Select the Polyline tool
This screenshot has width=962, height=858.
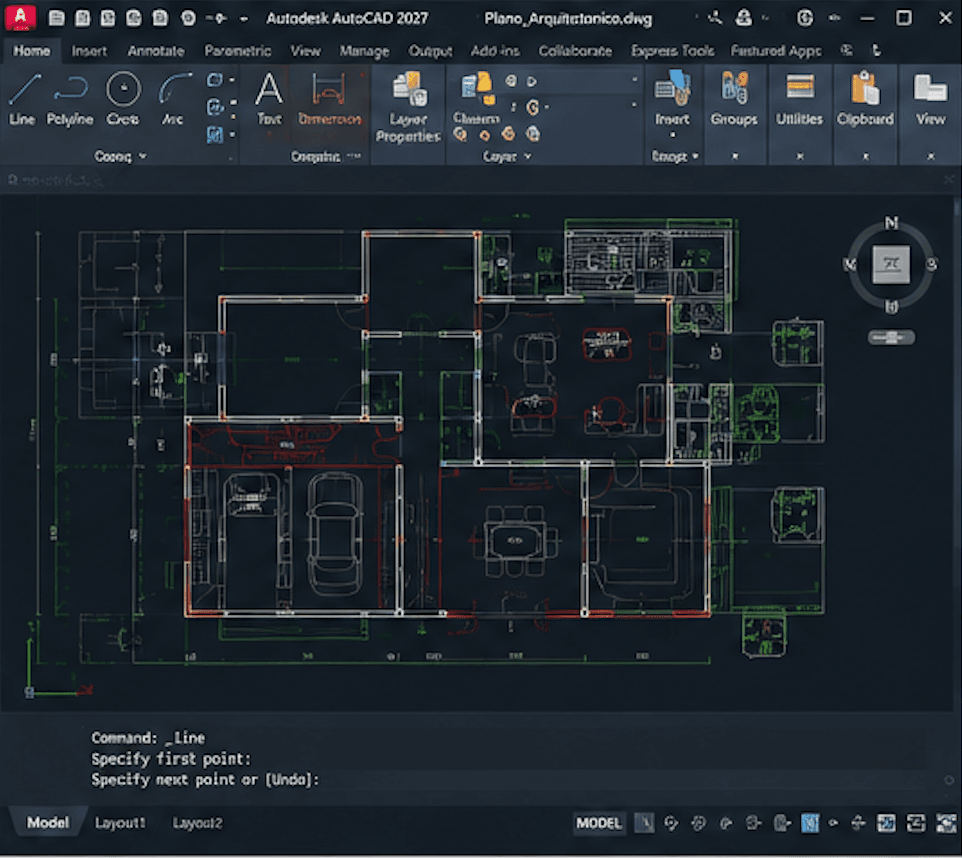pyautogui.click(x=70, y=99)
